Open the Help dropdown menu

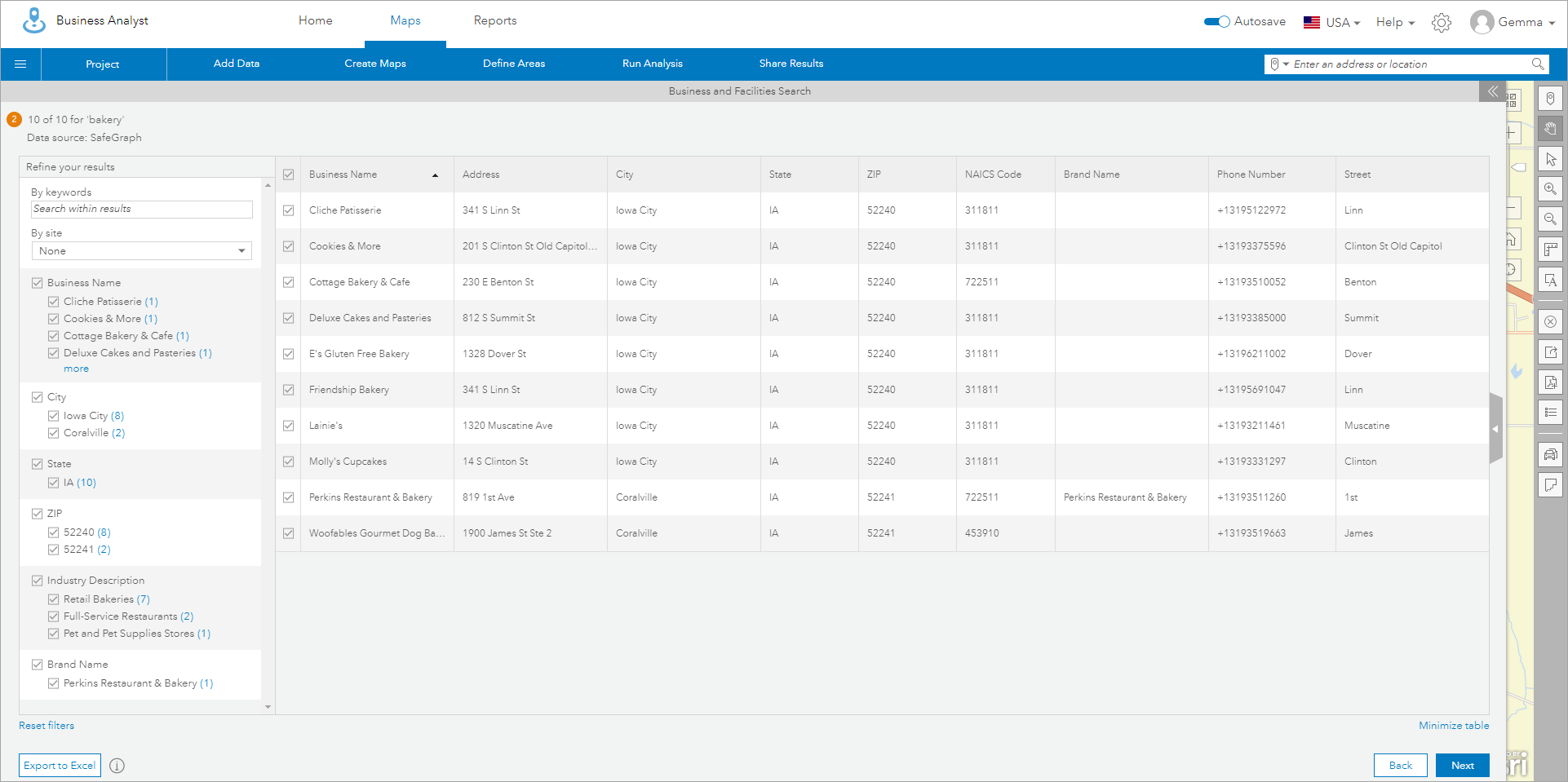[x=1395, y=23]
